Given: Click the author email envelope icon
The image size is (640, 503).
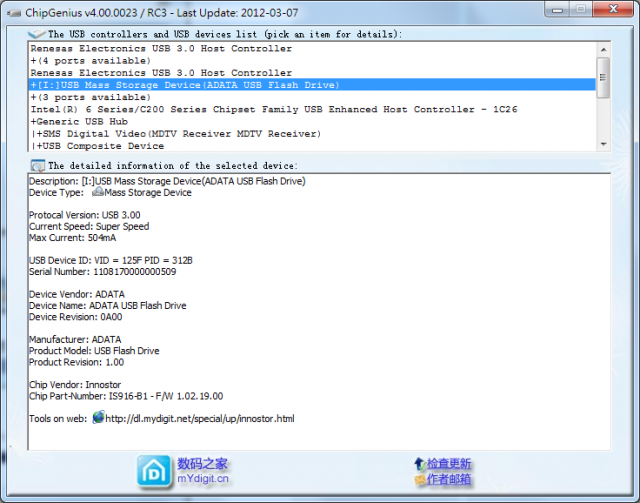Looking at the screenshot, I should pos(420,479).
